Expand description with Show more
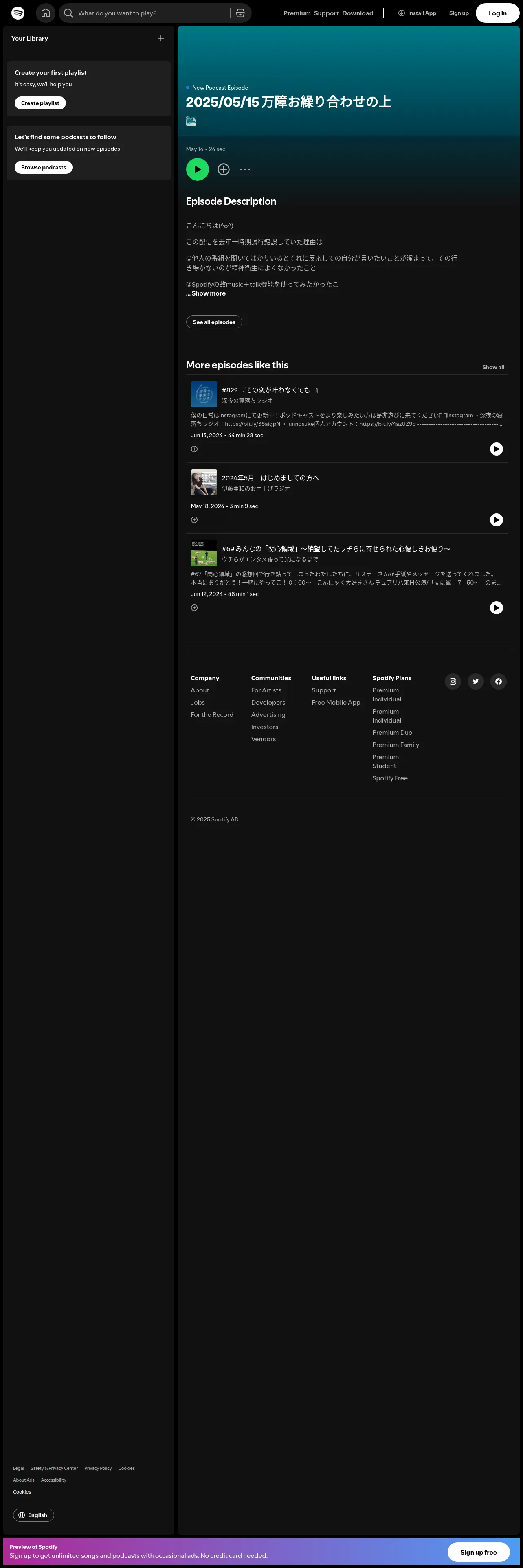523x1568 pixels. [206, 293]
